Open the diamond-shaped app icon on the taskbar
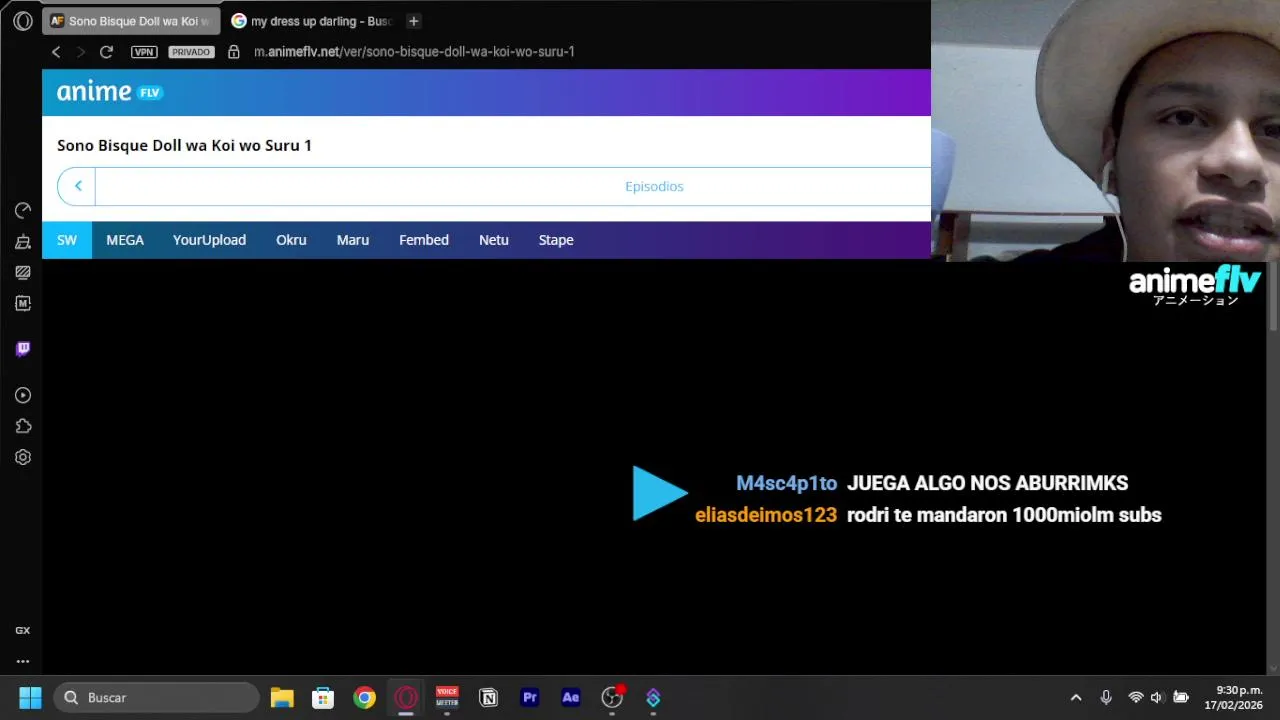Screen dimensions: 1280x720 [x=653, y=697]
